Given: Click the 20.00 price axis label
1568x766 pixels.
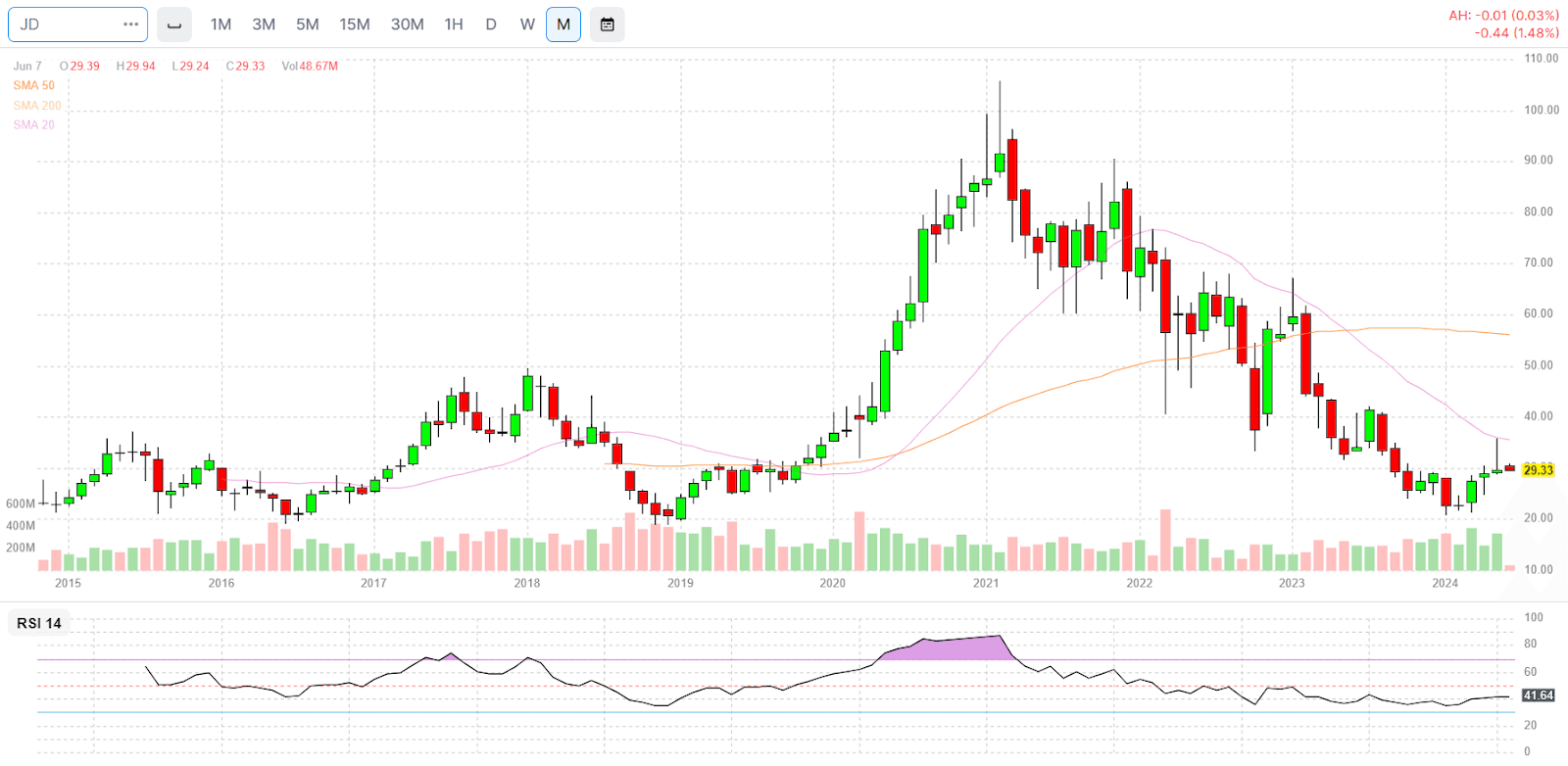Looking at the screenshot, I should (x=1539, y=518).
